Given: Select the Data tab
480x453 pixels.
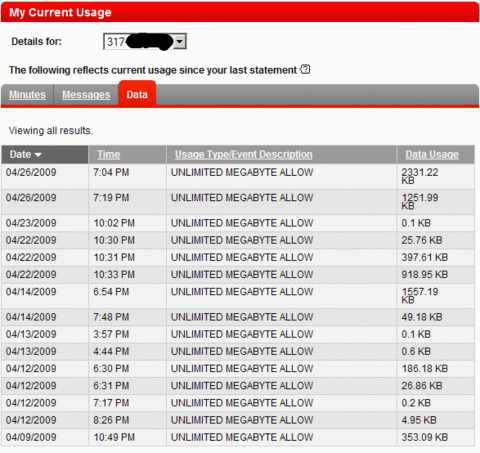Looking at the screenshot, I should [x=137, y=94].
